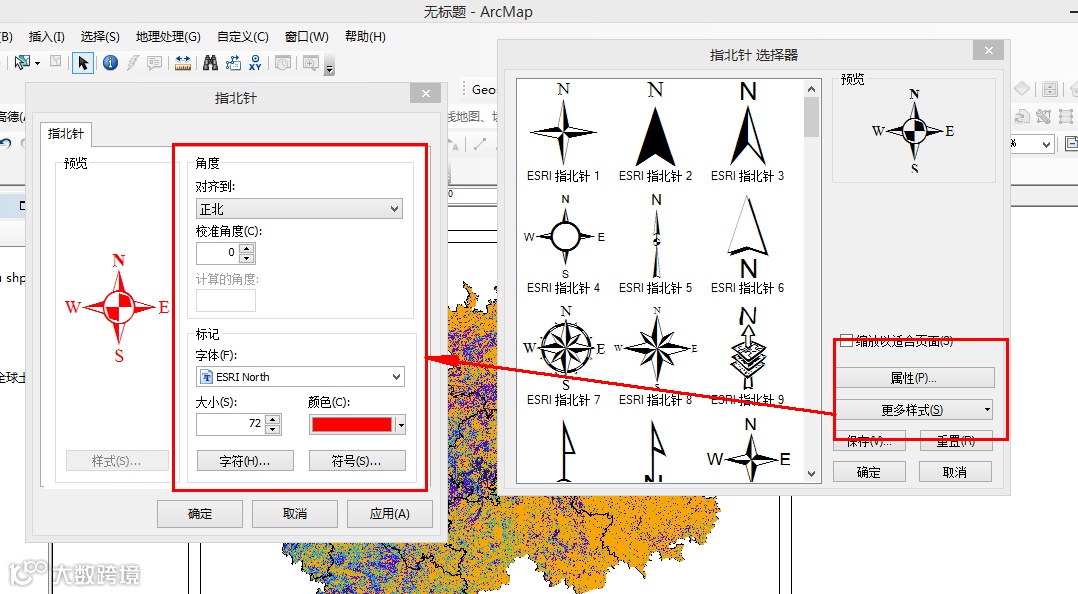Image resolution: width=1078 pixels, height=594 pixels.
Task: Click the Clear Selected Features icon
Action: coord(56,62)
